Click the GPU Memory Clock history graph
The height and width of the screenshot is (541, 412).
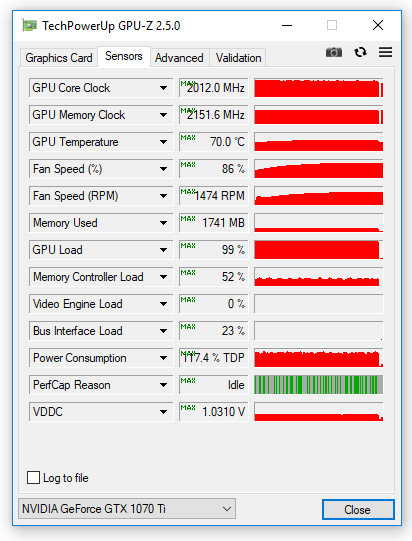318,115
